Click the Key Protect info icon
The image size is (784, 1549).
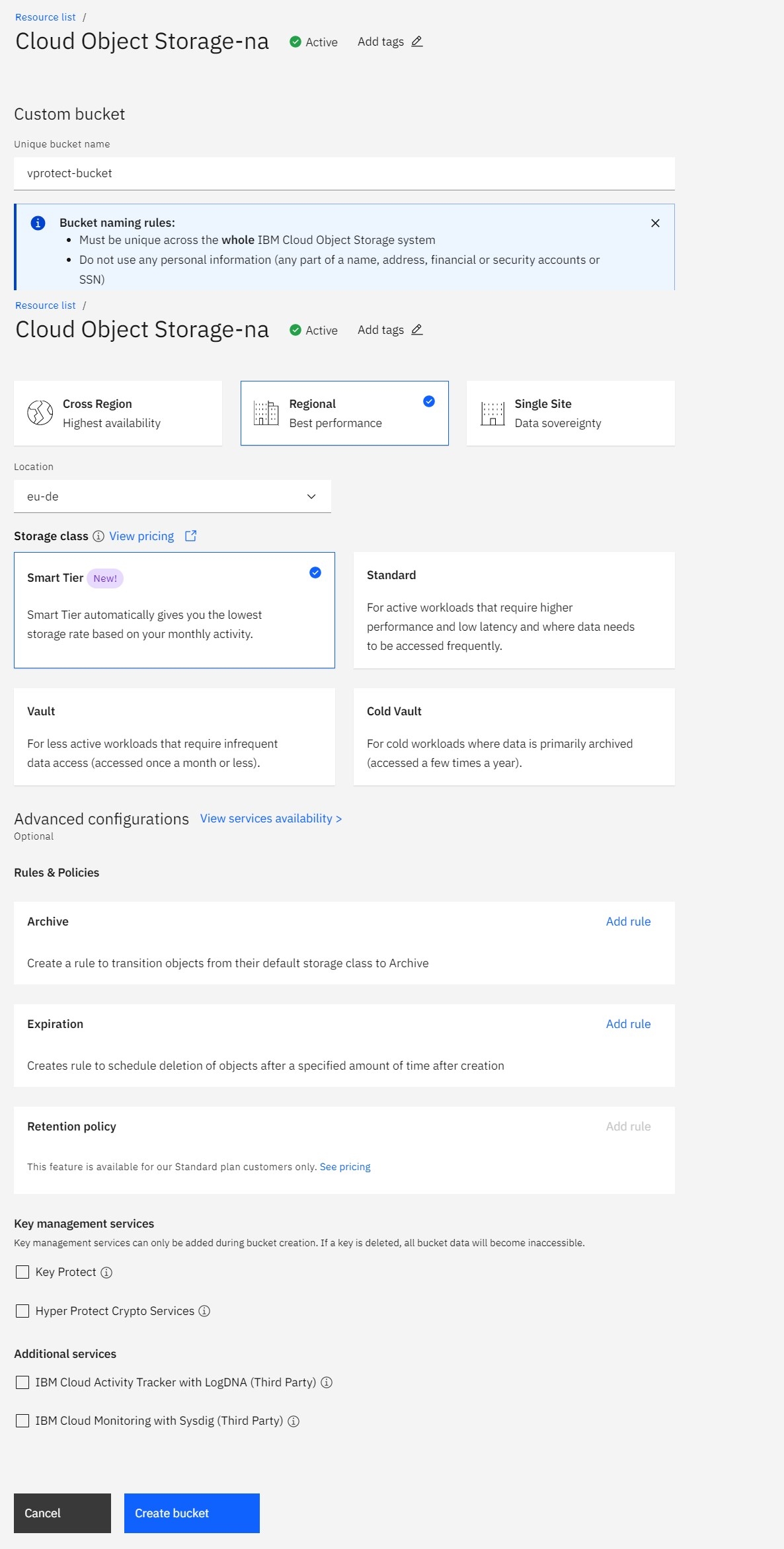coord(106,1272)
